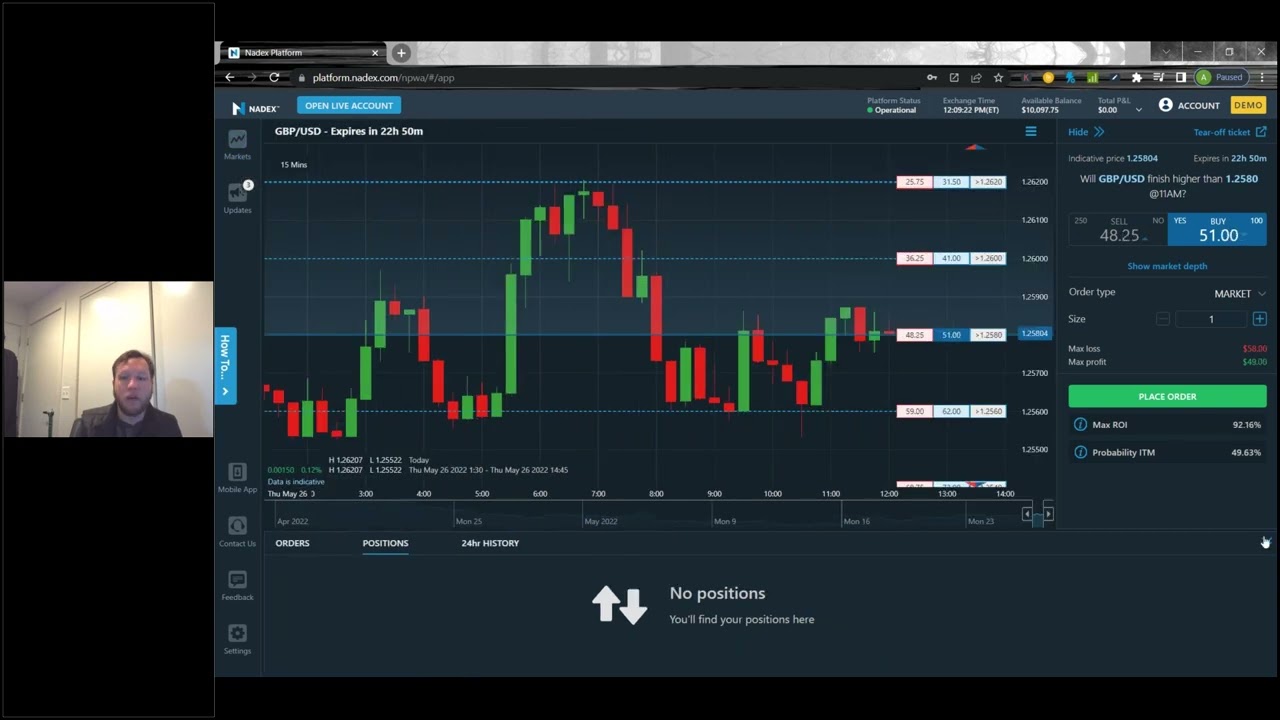
Task: Open Max ROI info icon
Action: (1080, 425)
